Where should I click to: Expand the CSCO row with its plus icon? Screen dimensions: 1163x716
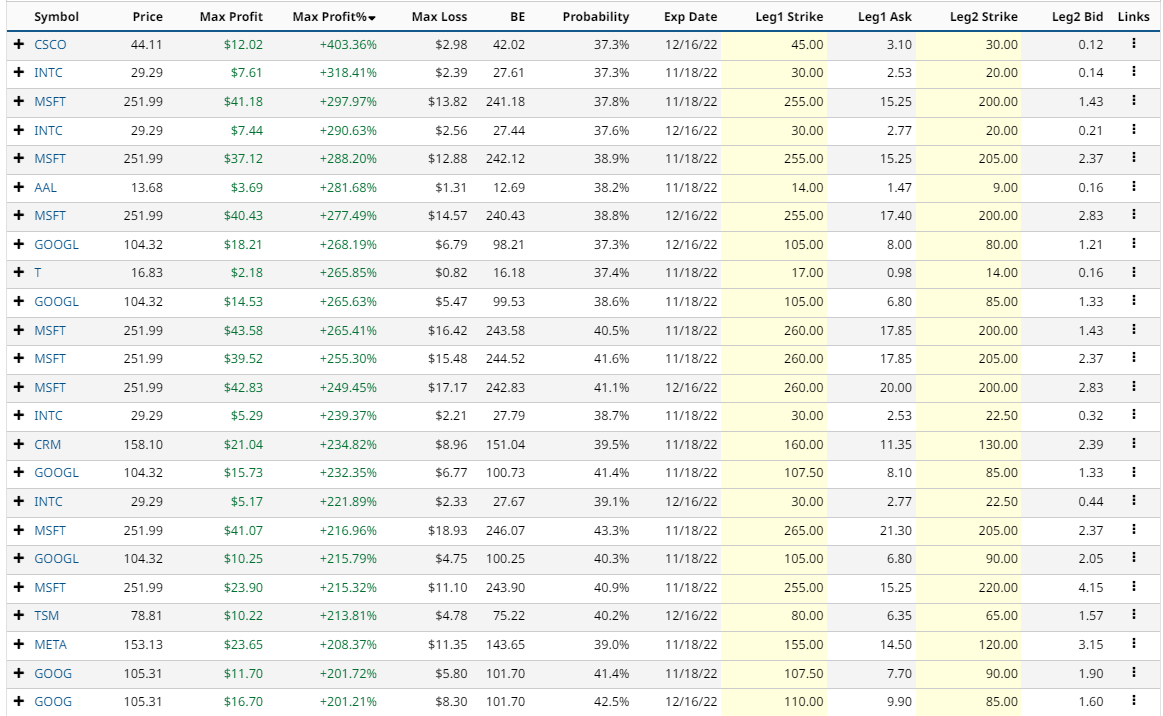pos(19,45)
